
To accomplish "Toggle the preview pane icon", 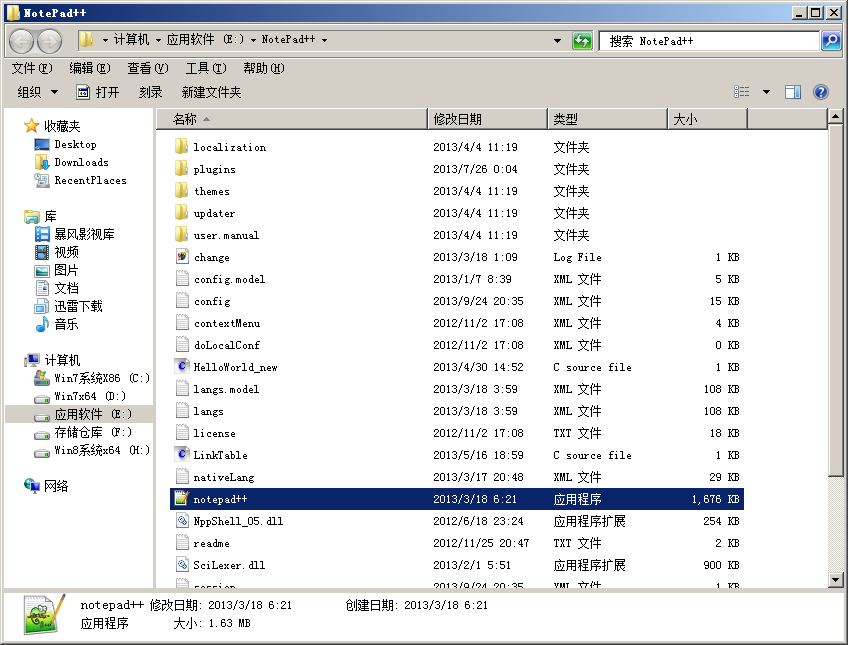I will tap(793, 92).
